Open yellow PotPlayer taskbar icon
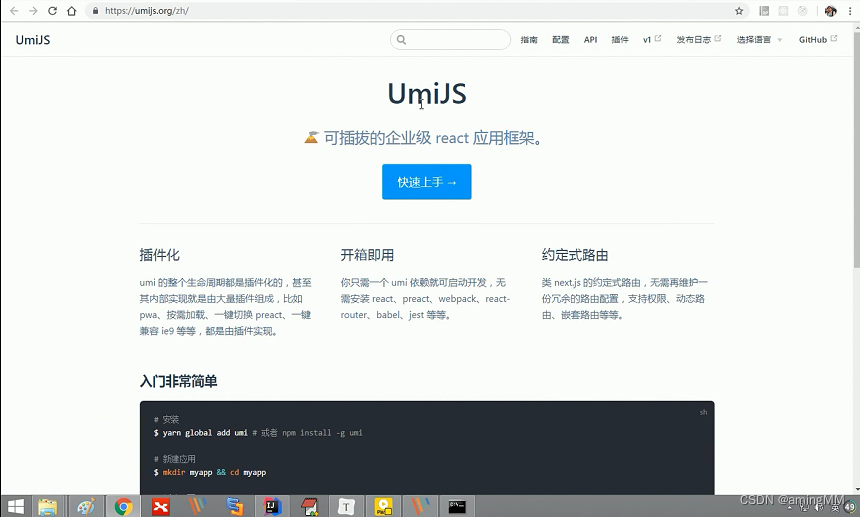Viewport: 860px width, 517px height. [x=383, y=507]
